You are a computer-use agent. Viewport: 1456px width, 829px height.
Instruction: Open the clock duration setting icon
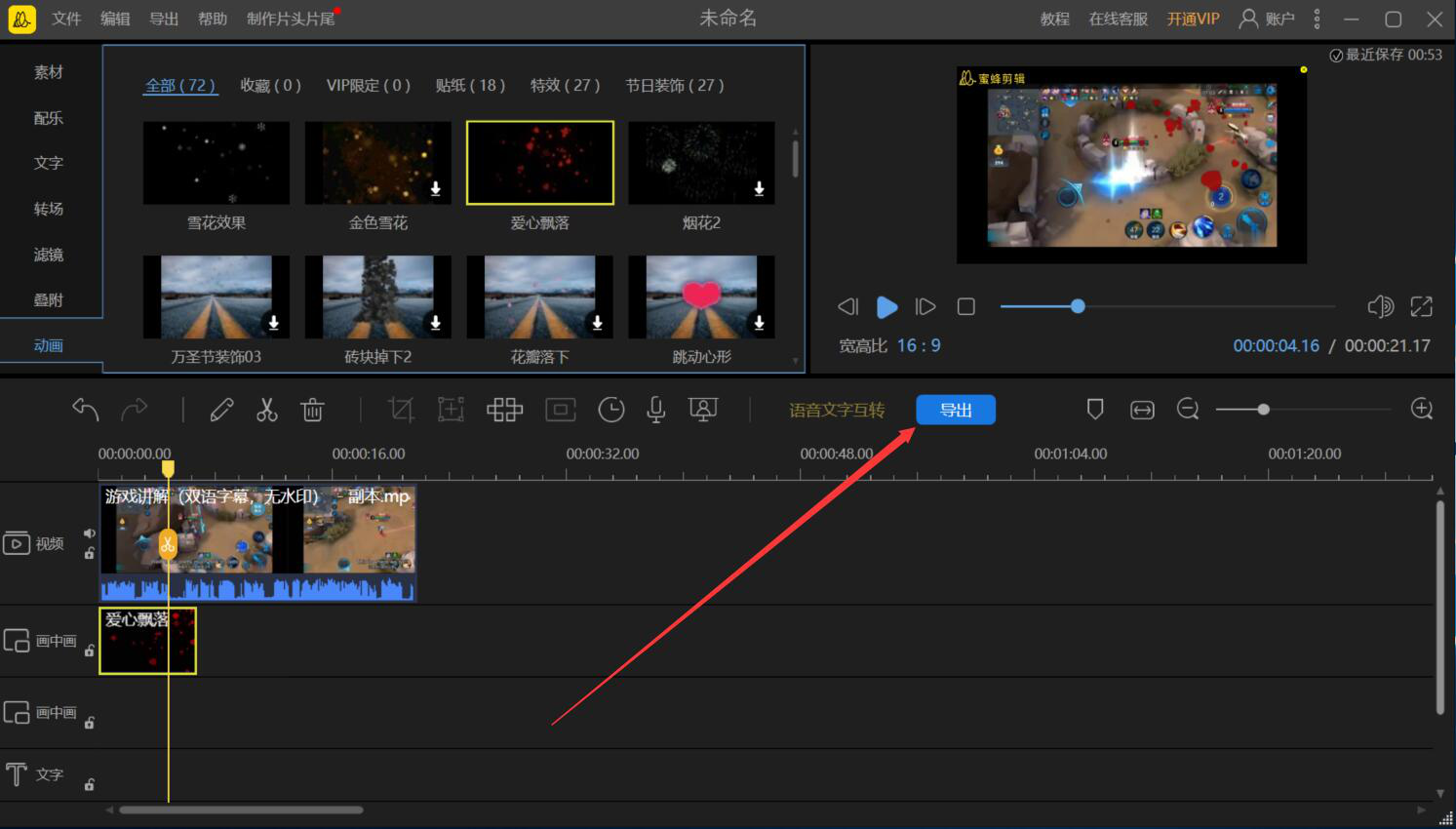[x=611, y=410]
